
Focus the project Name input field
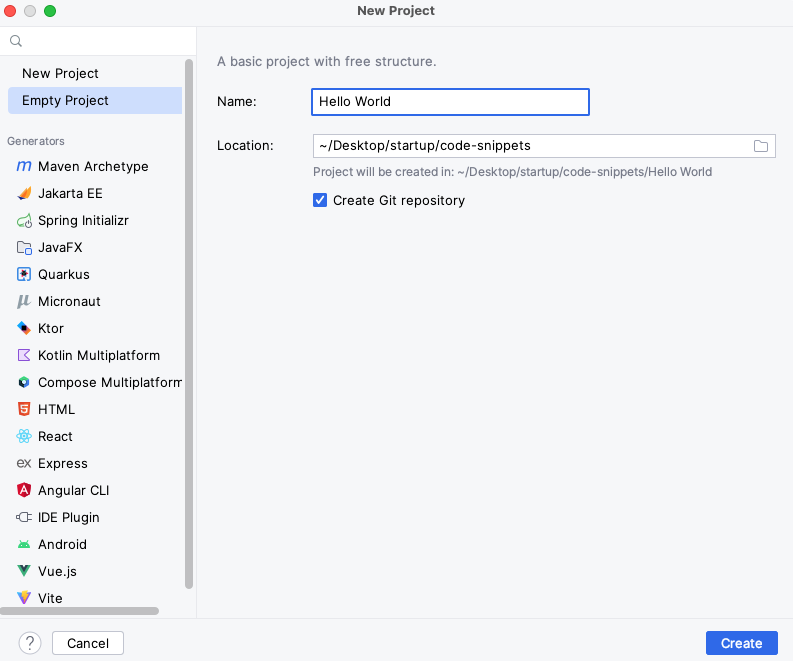(451, 102)
